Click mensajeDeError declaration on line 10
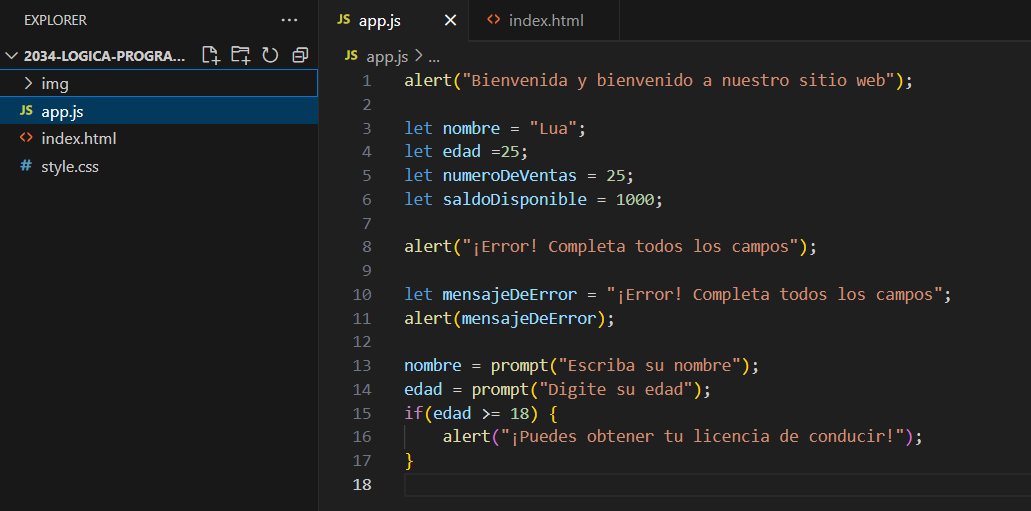This screenshot has width=1031, height=511. click(510, 294)
